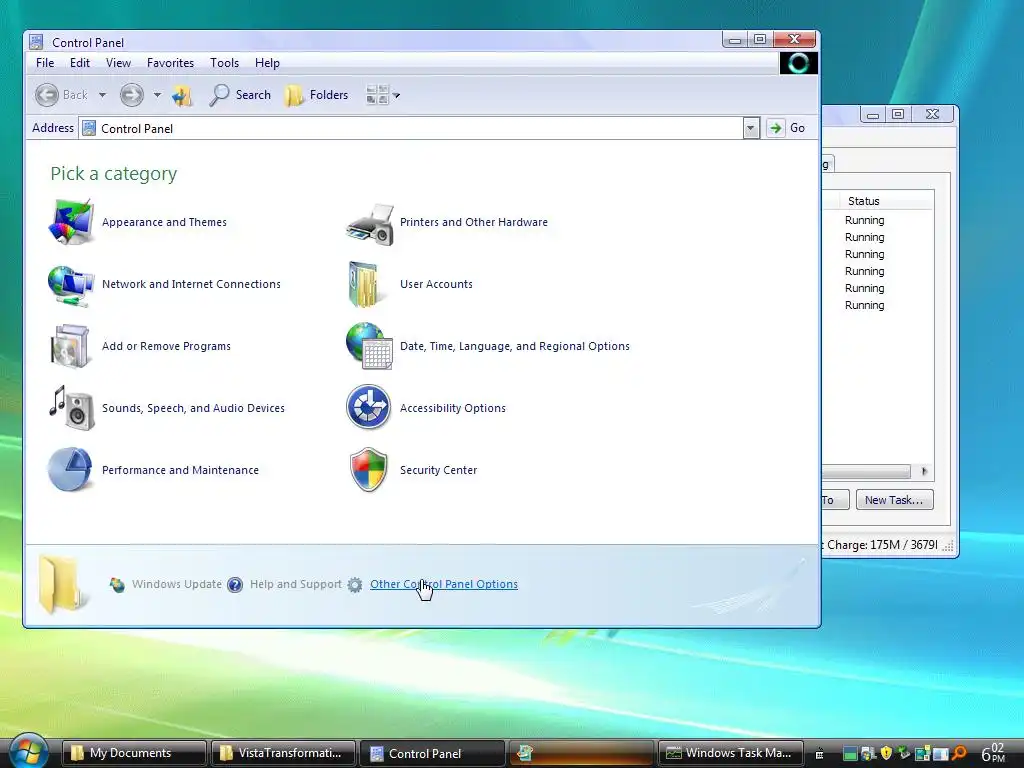This screenshot has width=1024, height=768.
Task: Open the Tools menu
Action: pyautogui.click(x=224, y=63)
